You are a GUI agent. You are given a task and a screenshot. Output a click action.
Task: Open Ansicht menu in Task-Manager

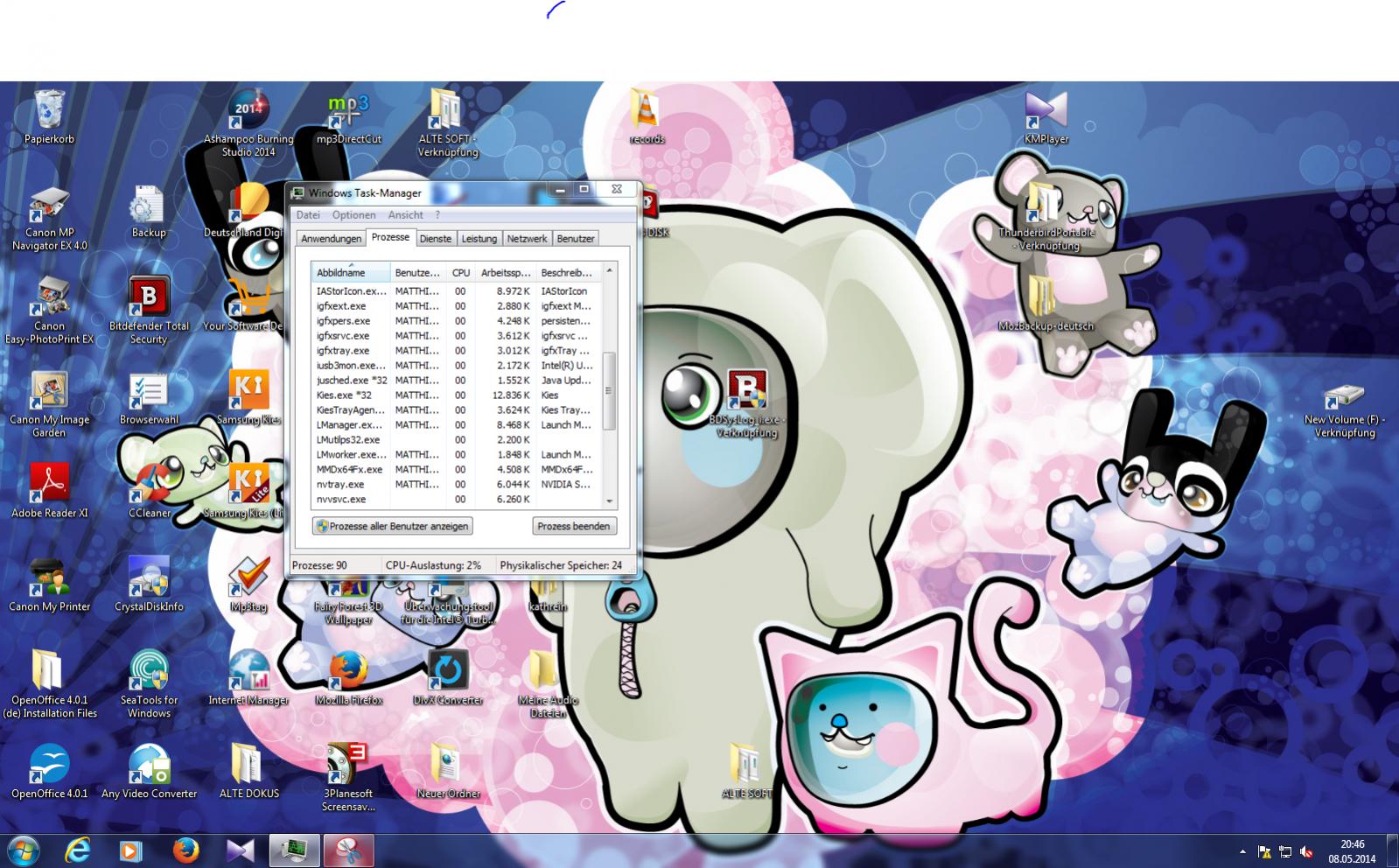coord(405,214)
